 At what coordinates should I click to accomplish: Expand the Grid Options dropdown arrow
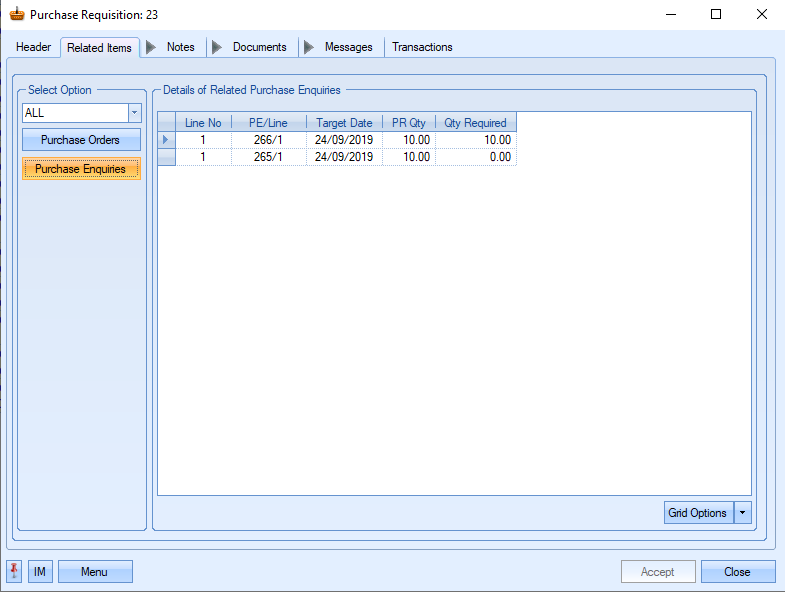coord(742,513)
